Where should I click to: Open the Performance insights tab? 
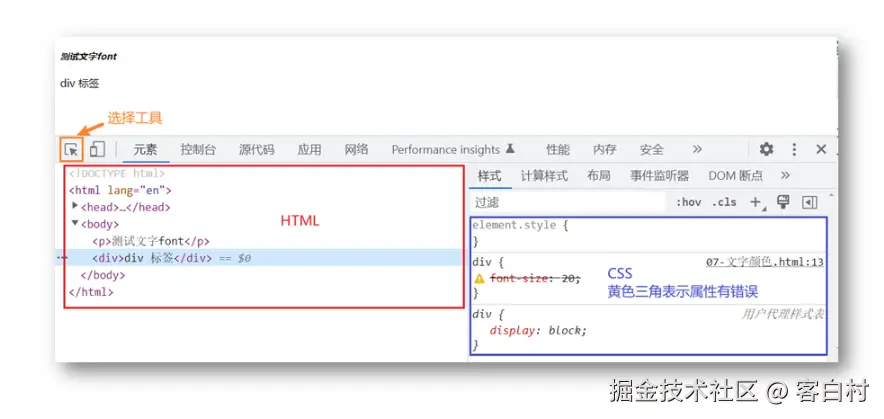[x=453, y=149]
